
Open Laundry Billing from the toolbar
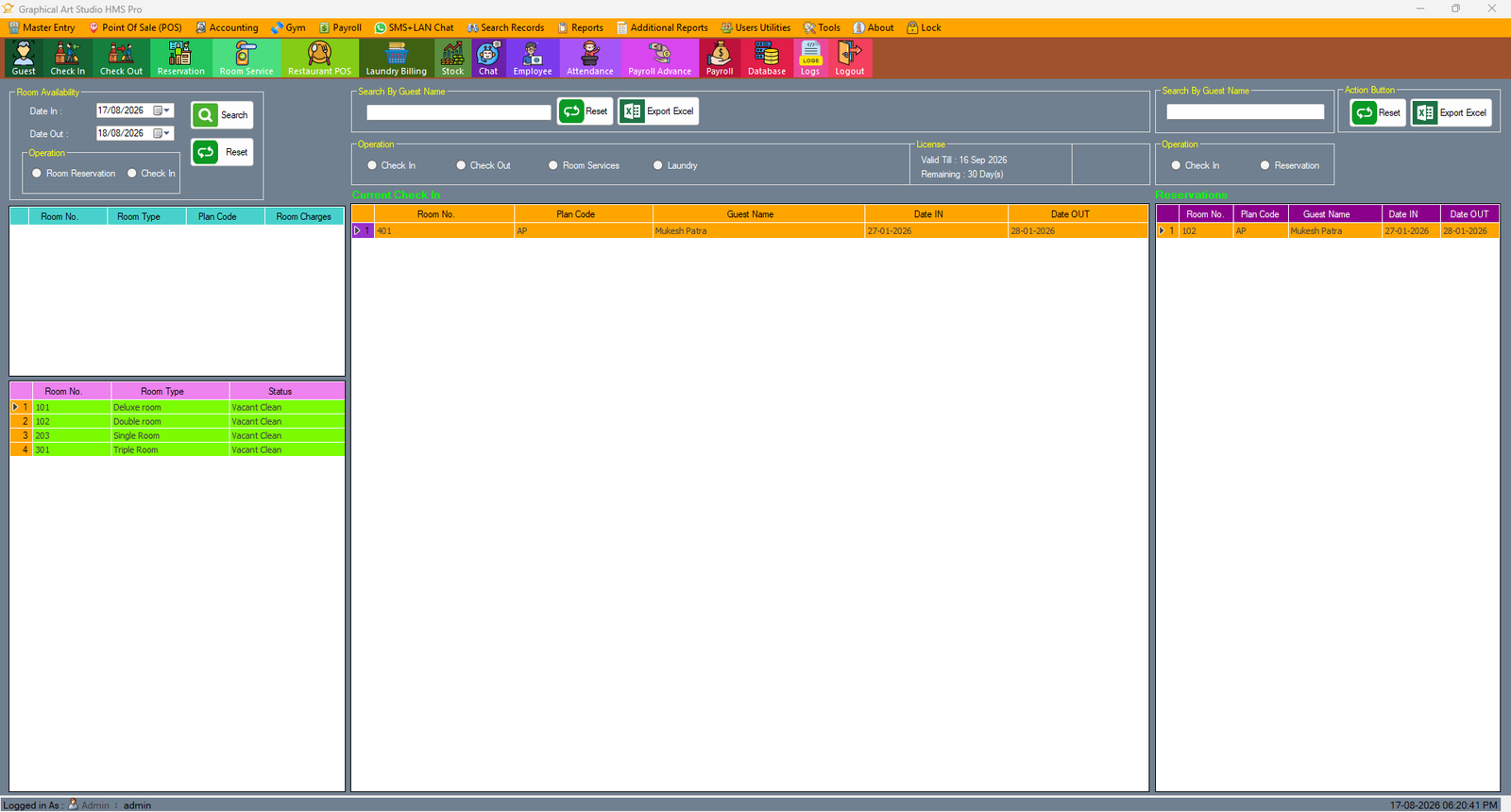tap(396, 58)
